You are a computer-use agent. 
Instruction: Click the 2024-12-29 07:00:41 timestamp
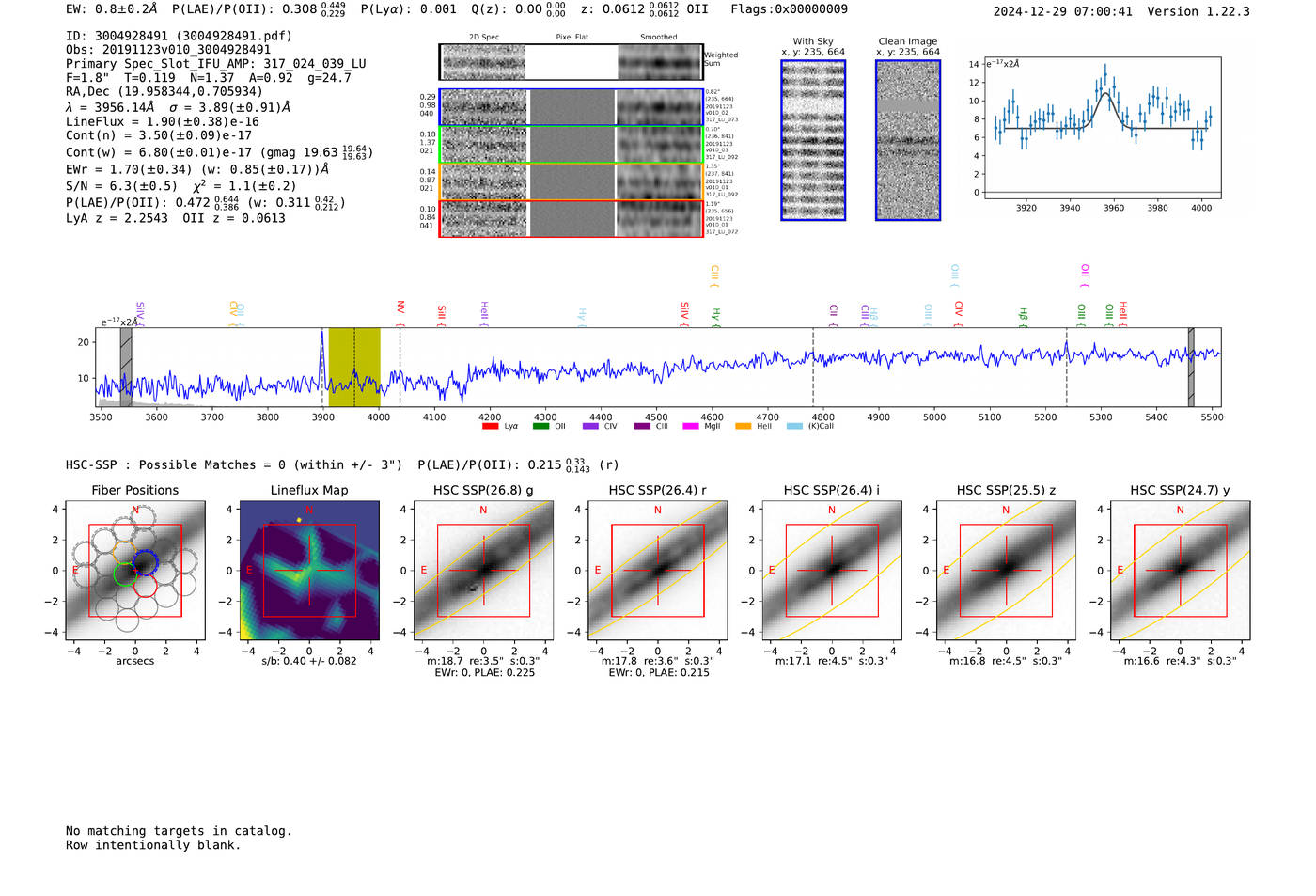pos(1062,11)
